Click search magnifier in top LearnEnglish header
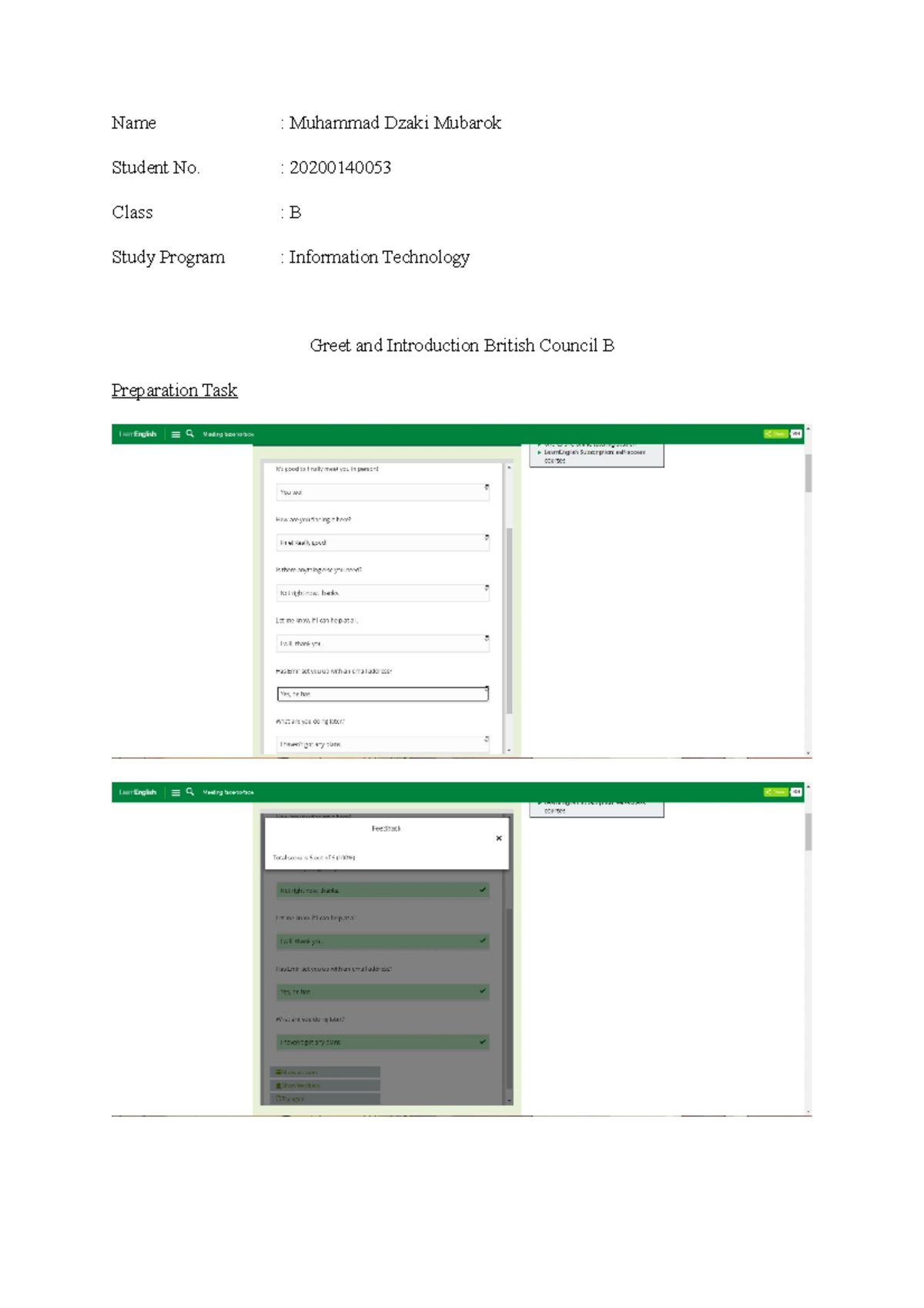924x1308 pixels. 190,434
